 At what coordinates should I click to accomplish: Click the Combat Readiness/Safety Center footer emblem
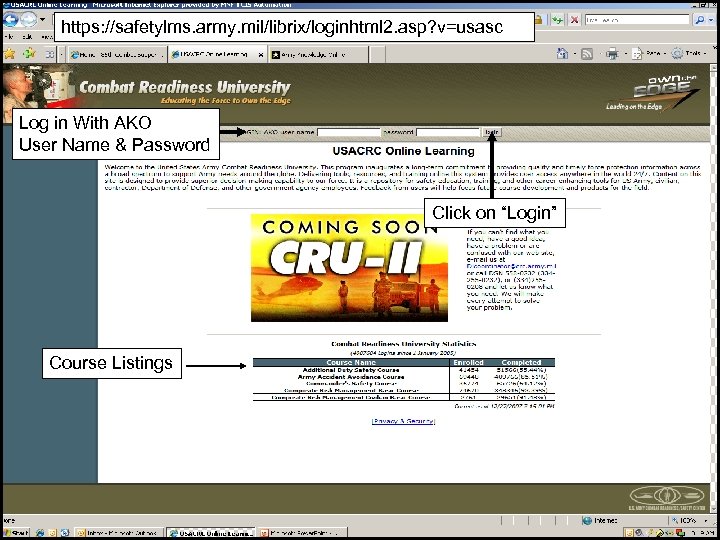[x=666, y=498]
